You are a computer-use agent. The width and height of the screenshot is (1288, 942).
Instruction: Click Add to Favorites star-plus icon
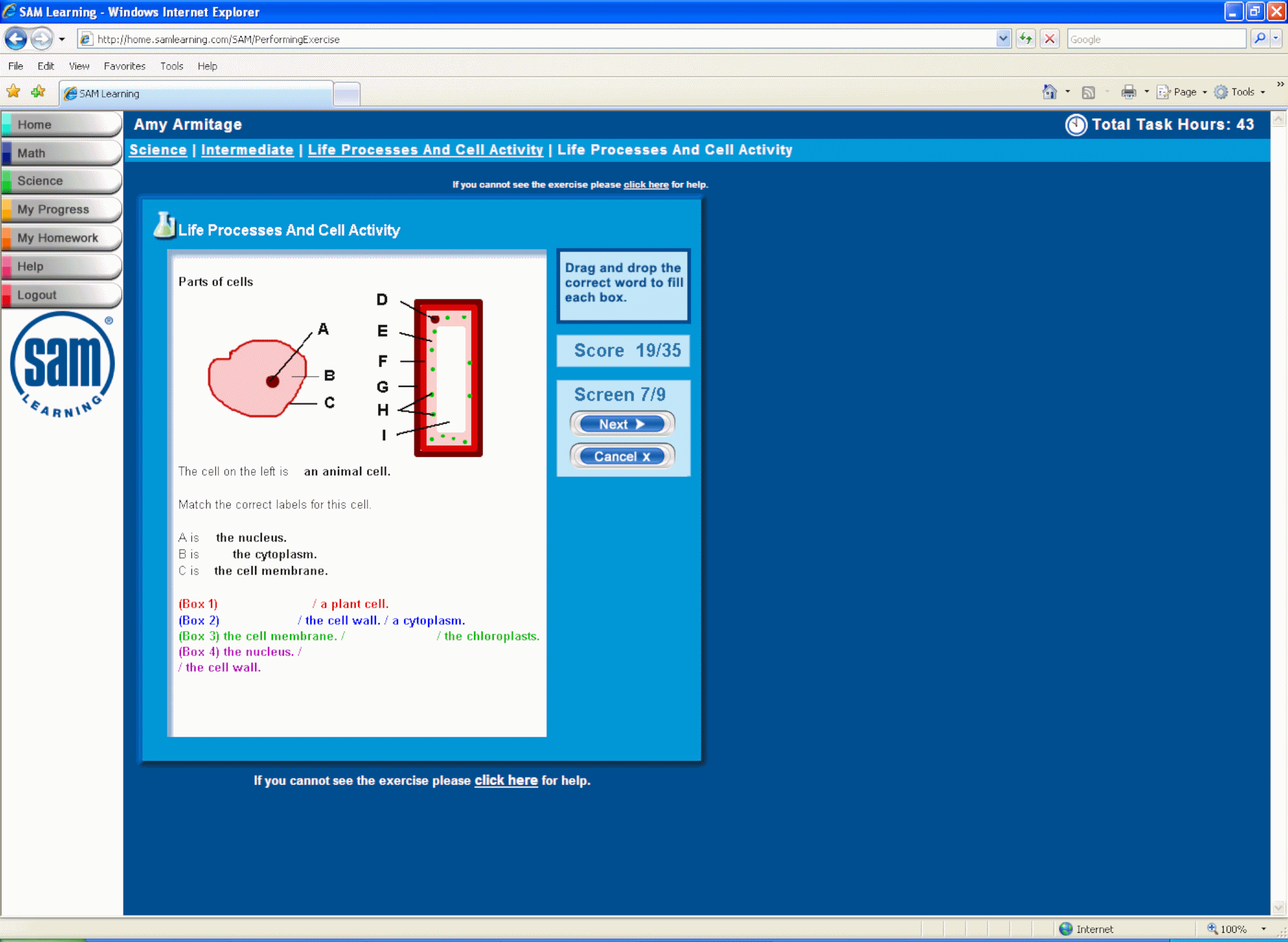[x=38, y=92]
